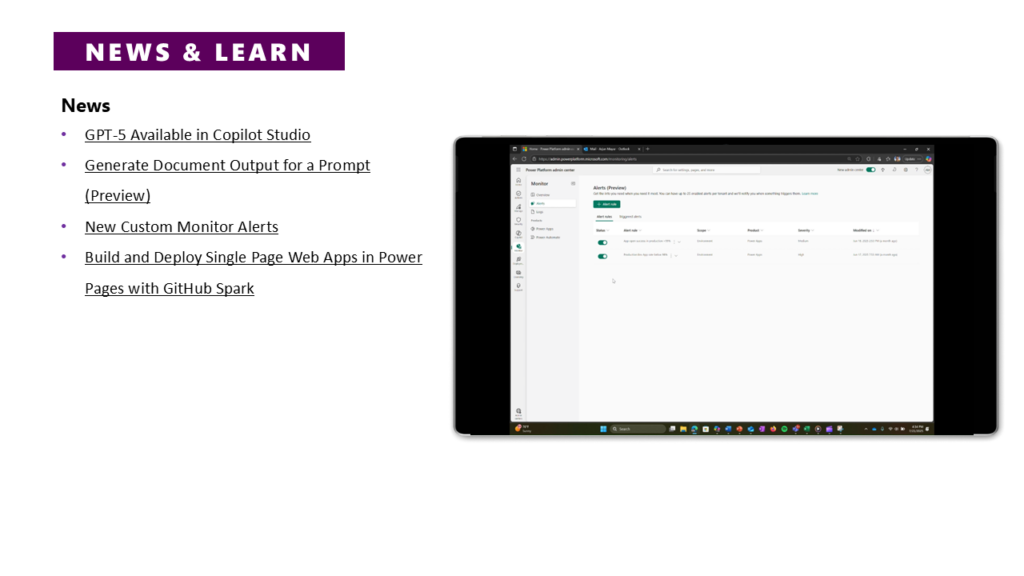Viewport: 1024px width, 576px height.
Task: Toggle status of the second alert rule
Action: pos(603,256)
